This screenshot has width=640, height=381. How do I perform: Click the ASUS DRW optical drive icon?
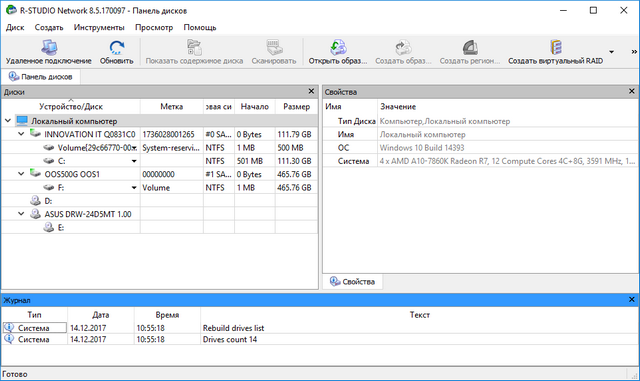(36, 214)
